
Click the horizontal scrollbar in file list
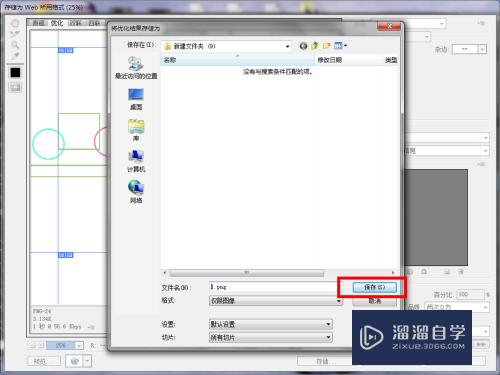[x=247, y=273]
